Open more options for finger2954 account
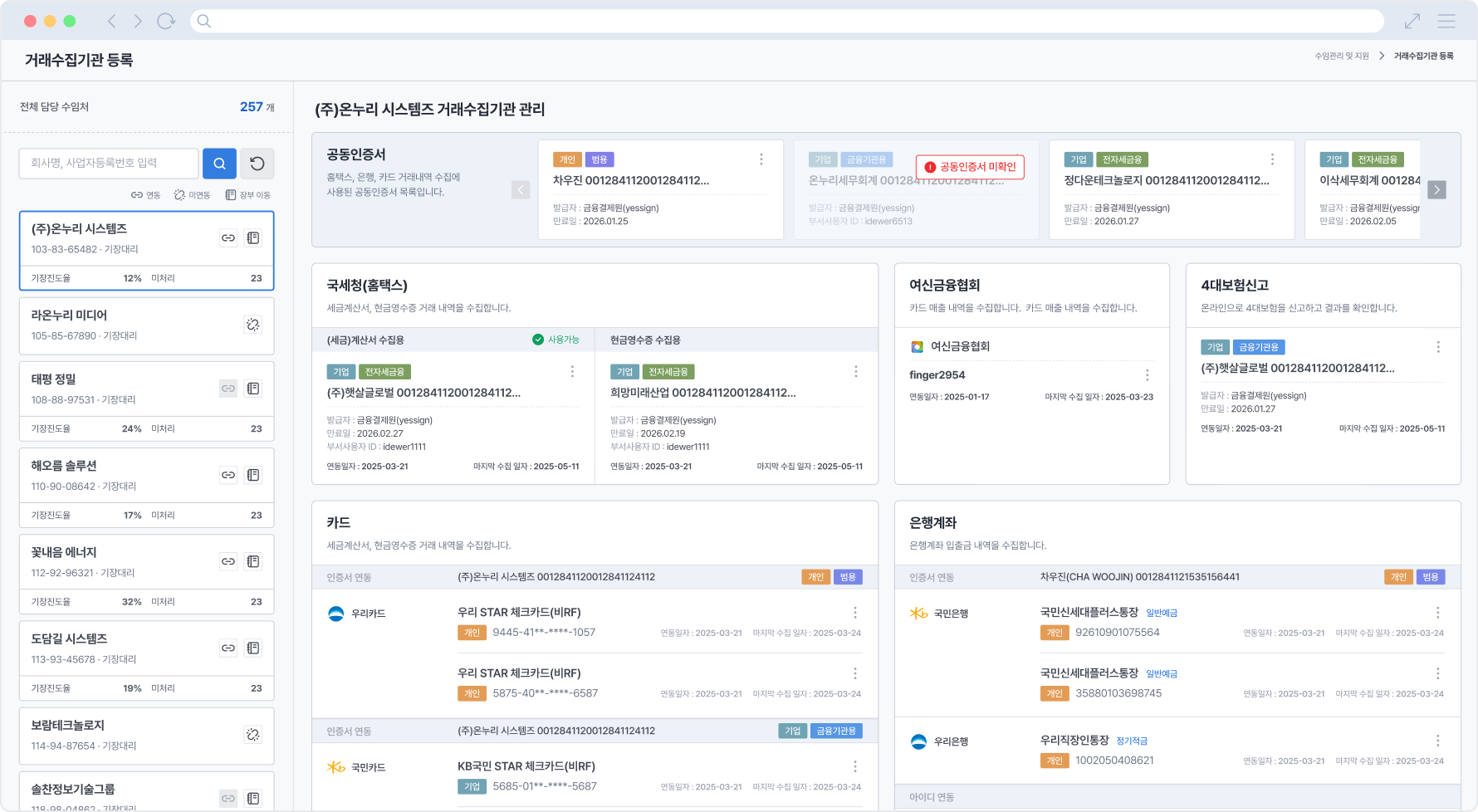1478x812 pixels. [1148, 375]
